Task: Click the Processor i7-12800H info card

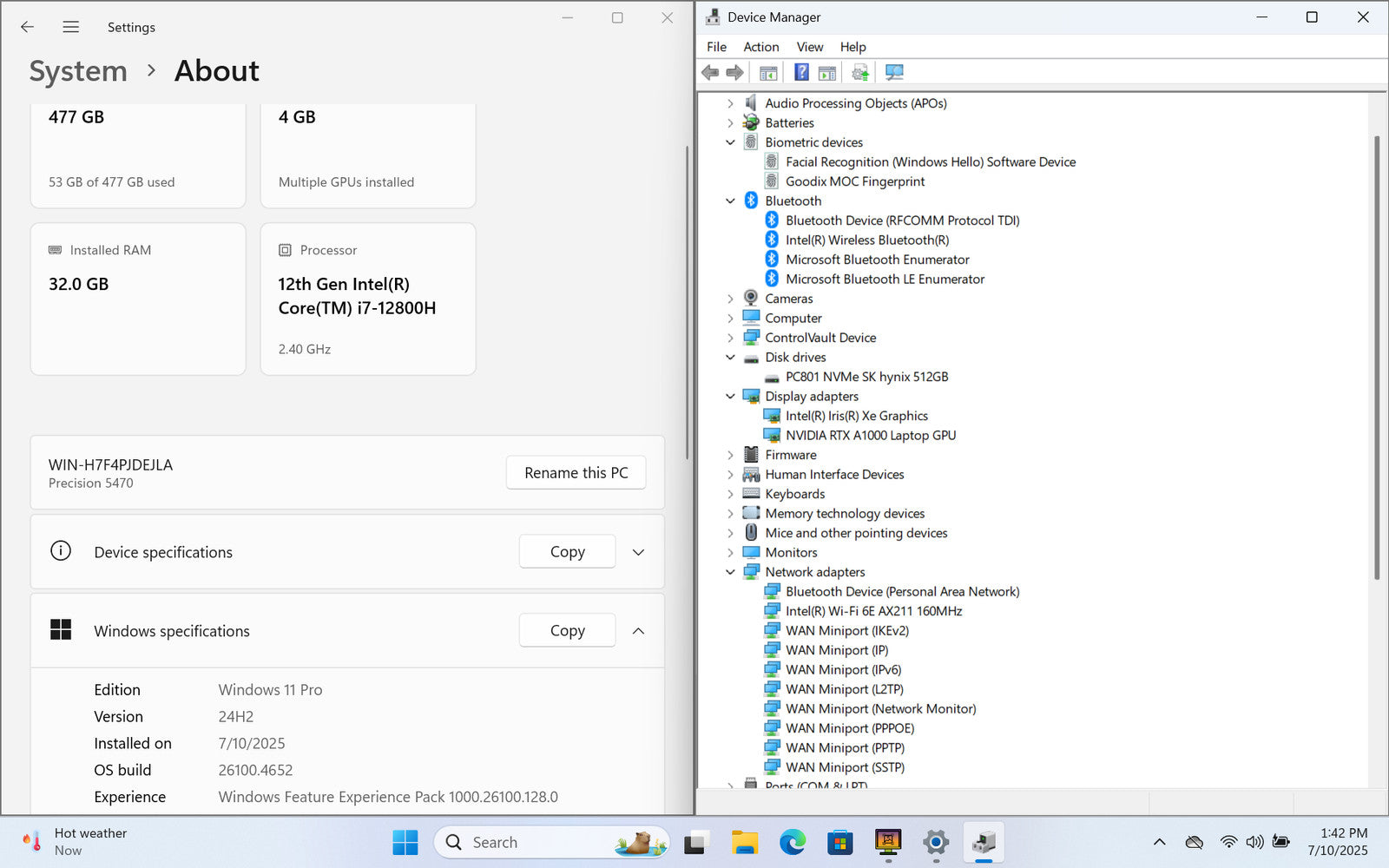Action: 368,299
